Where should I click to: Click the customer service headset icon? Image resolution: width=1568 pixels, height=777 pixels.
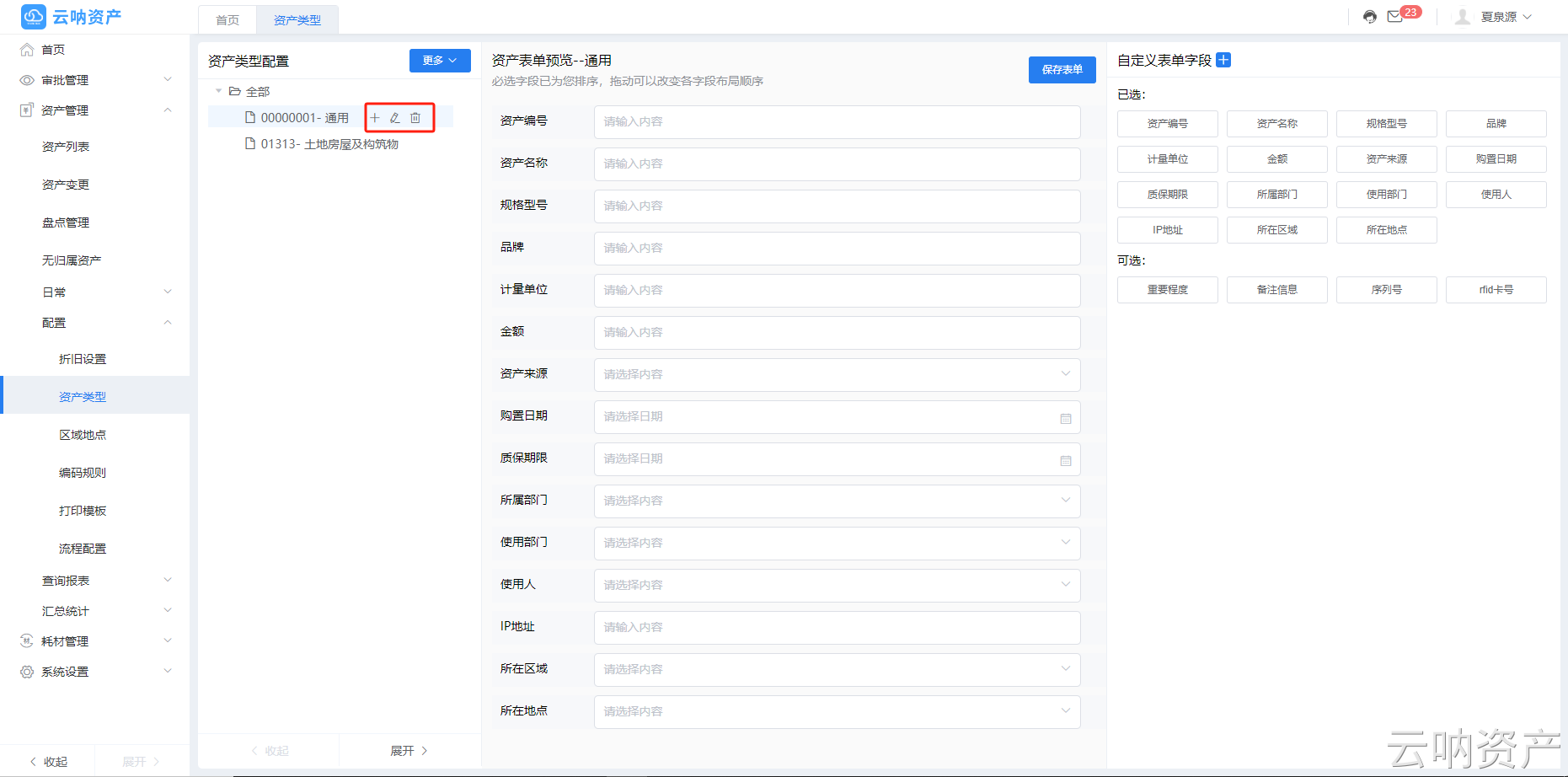coord(1368,15)
